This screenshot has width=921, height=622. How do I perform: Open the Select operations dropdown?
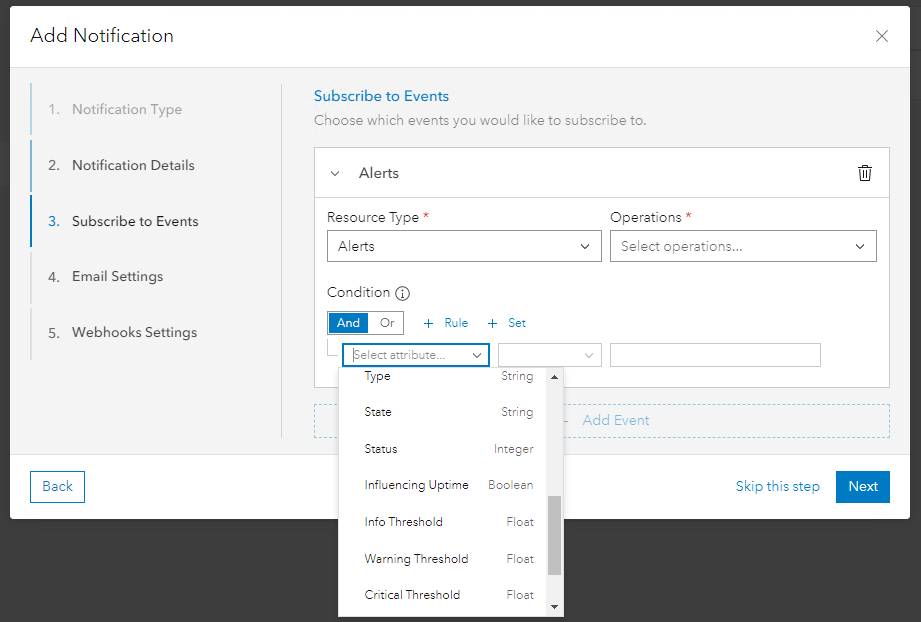pyautogui.click(x=743, y=246)
